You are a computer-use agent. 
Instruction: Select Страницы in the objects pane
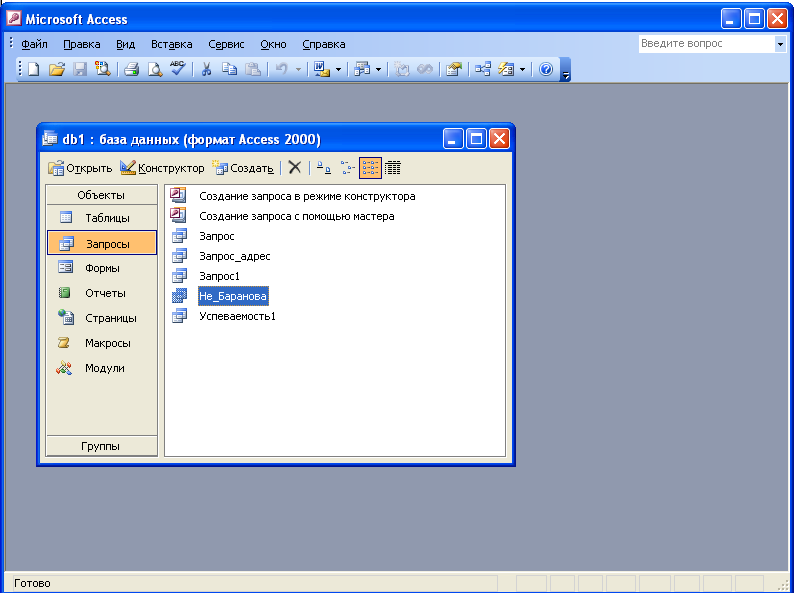[x=101, y=318]
